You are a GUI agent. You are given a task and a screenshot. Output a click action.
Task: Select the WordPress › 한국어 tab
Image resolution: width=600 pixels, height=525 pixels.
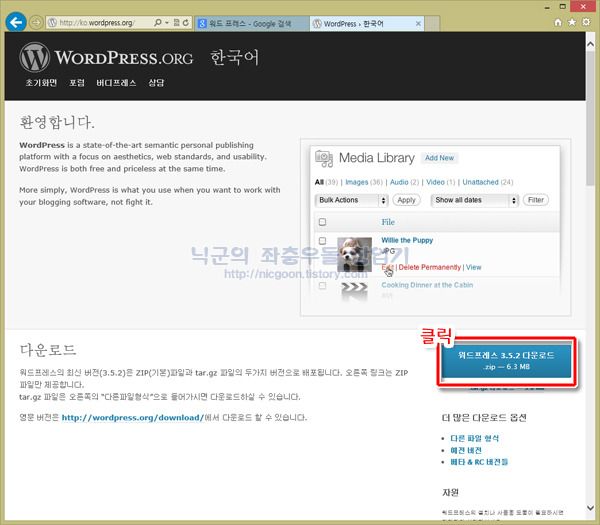pos(367,24)
